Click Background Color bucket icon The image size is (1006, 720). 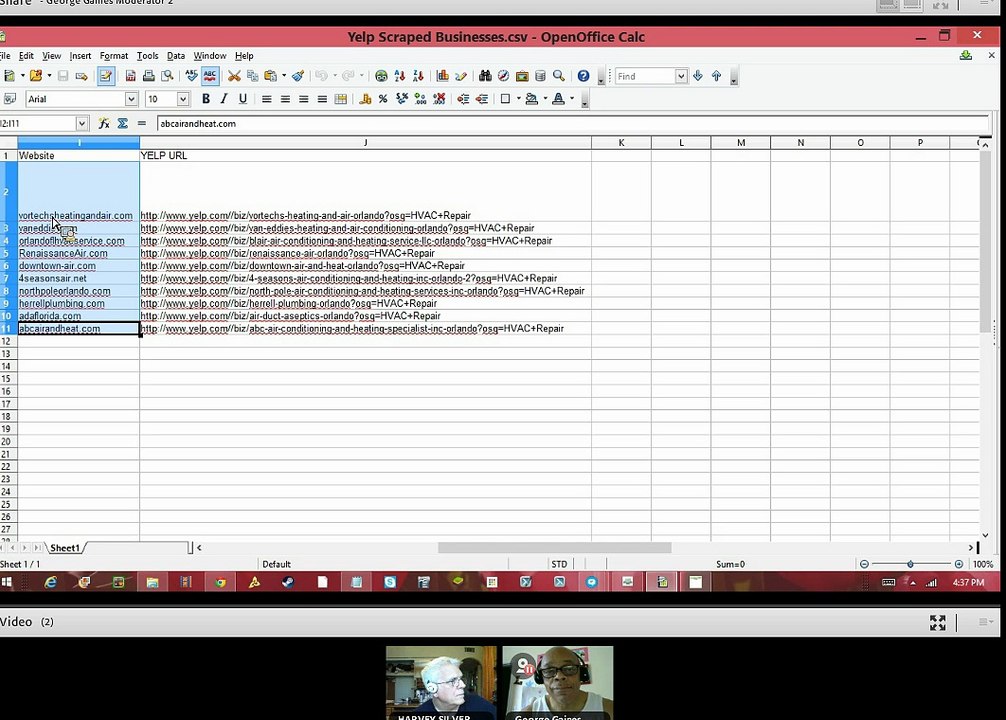click(531, 99)
